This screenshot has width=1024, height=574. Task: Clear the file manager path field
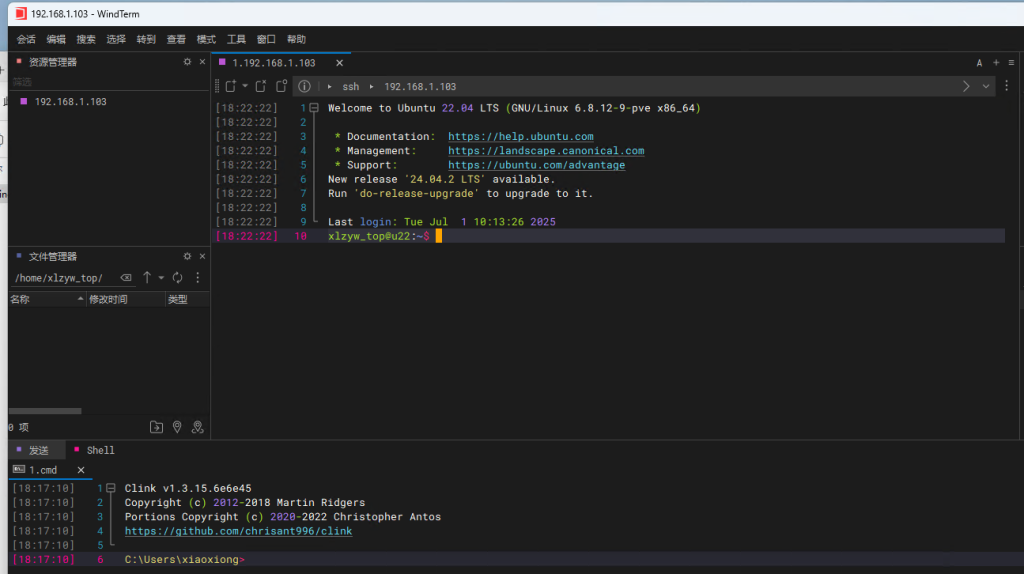(126, 278)
